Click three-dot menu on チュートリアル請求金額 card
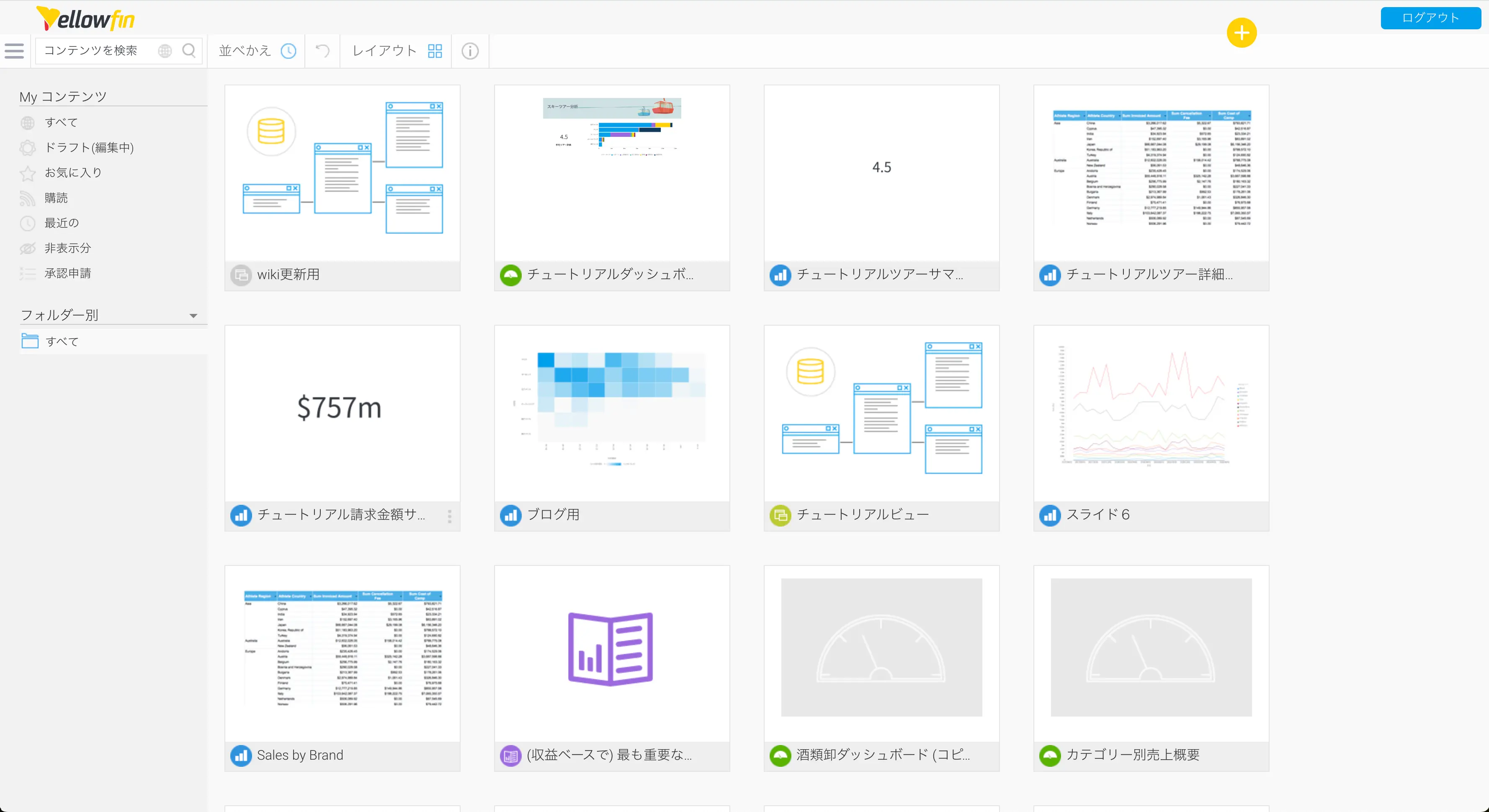Screen dimensions: 1489x812 [x=449, y=516]
